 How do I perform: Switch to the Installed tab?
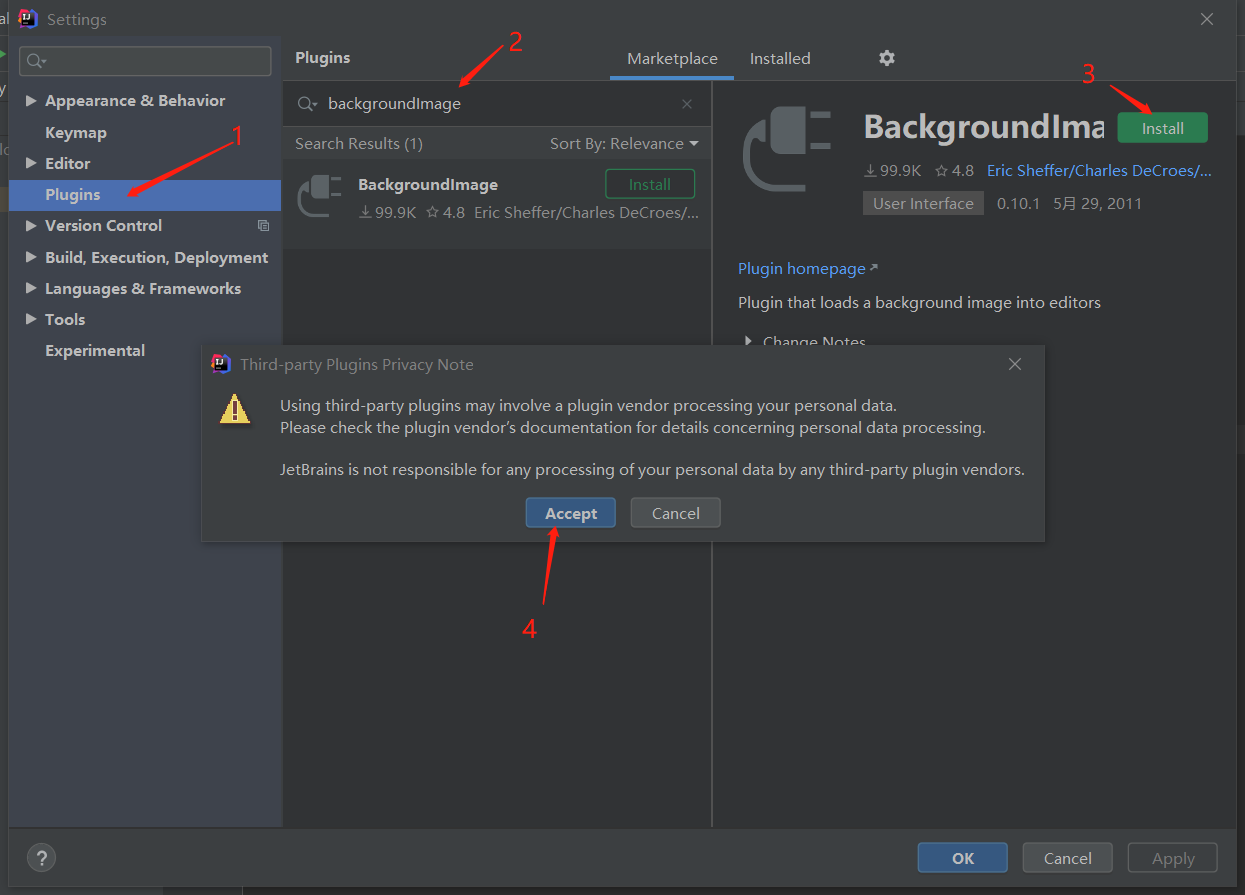pos(780,59)
